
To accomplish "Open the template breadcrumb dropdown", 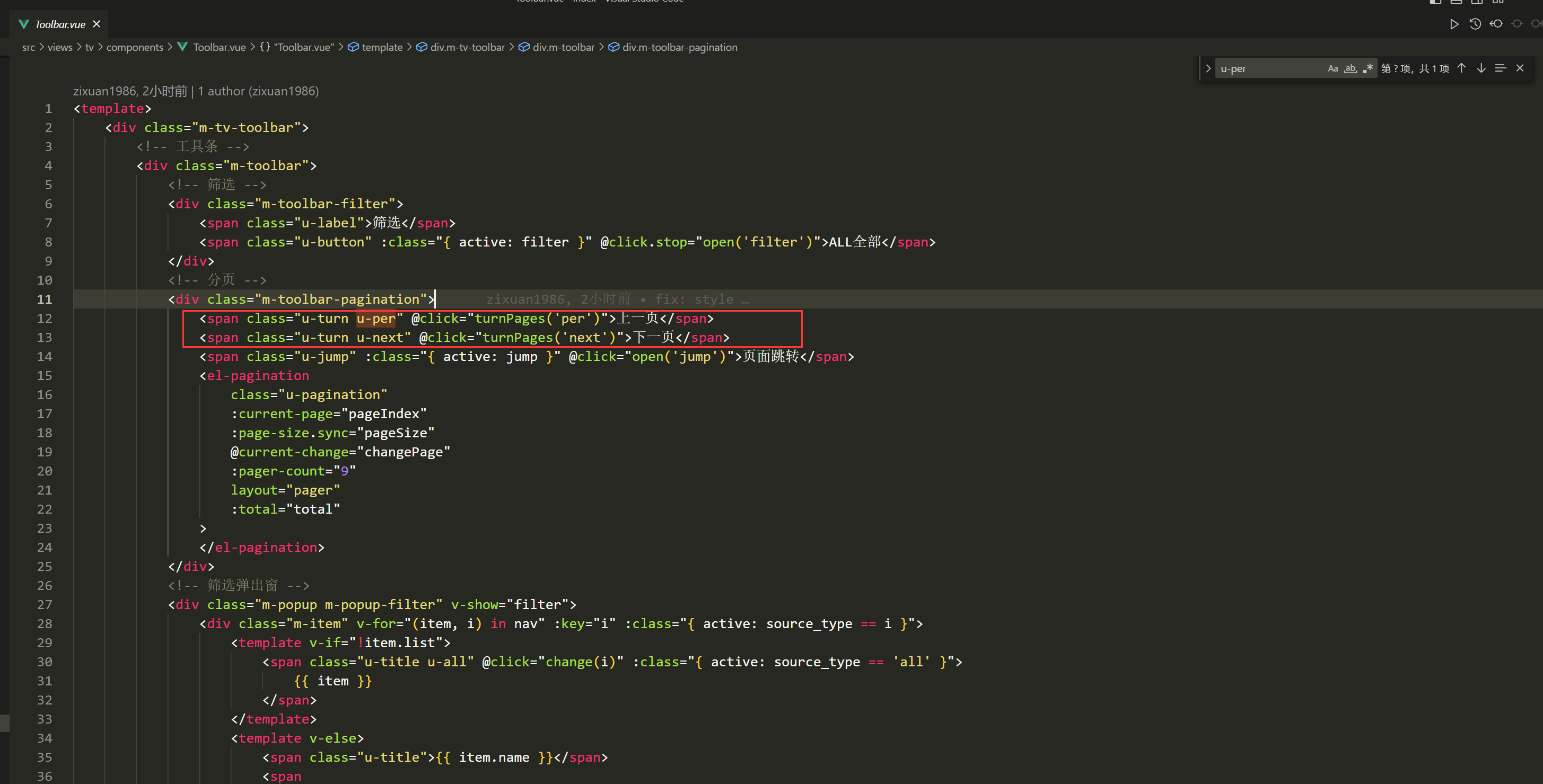I will click(382, 47).
